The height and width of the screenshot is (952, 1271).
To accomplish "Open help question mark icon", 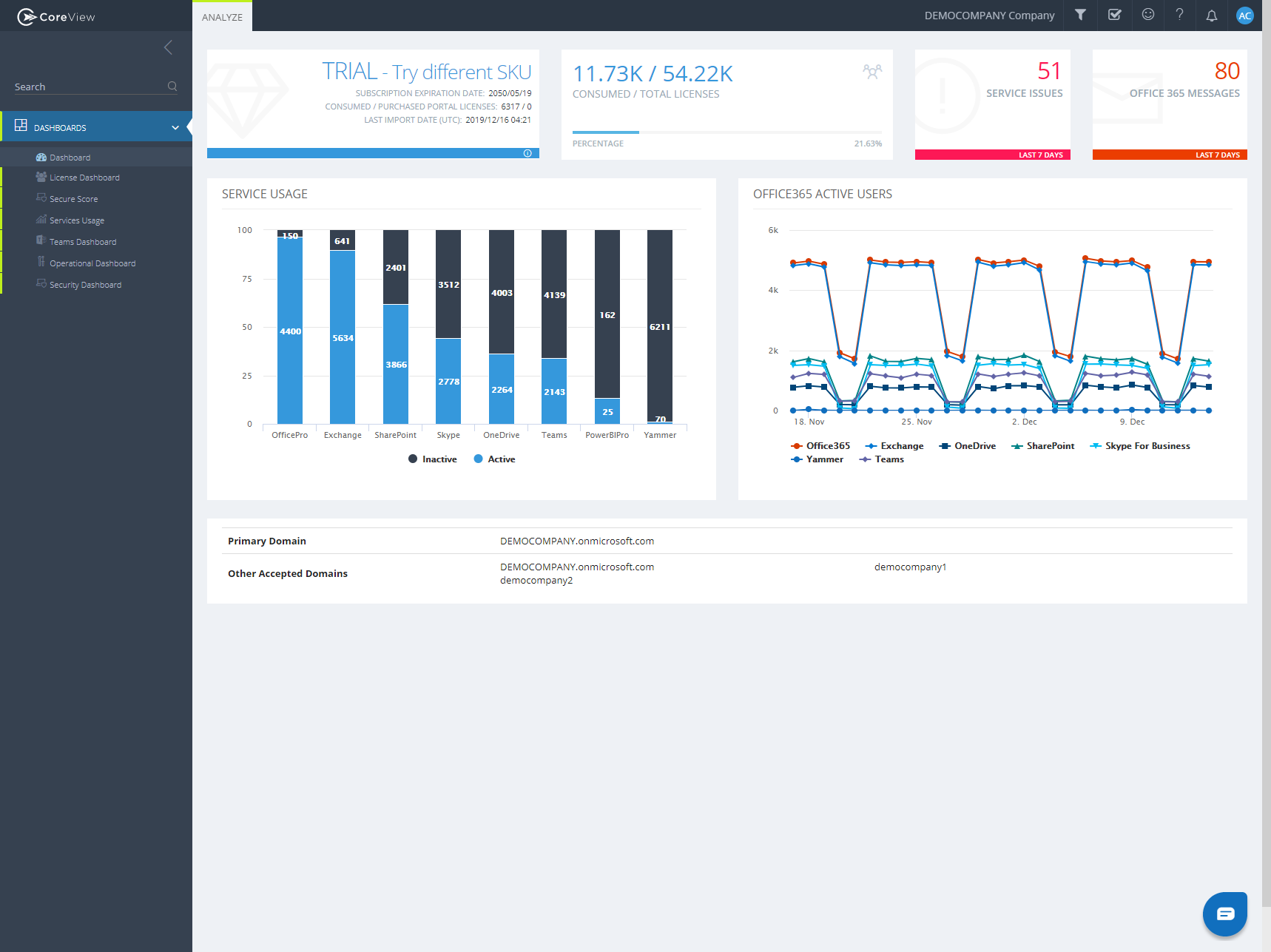I will point(1180,15).
